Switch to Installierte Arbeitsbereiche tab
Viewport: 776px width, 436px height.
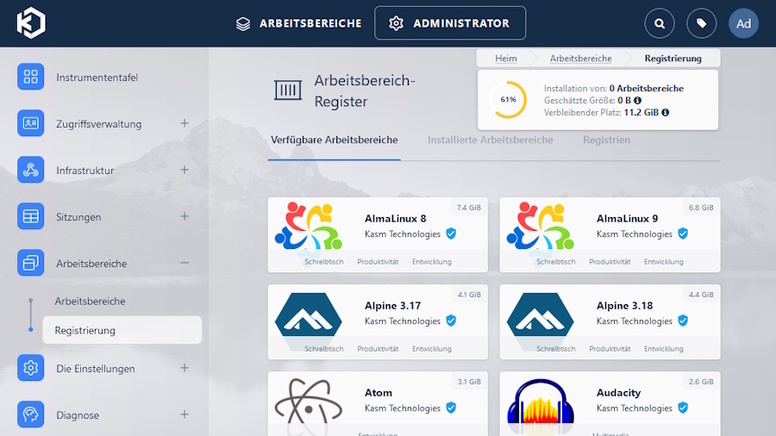(490, 140)
